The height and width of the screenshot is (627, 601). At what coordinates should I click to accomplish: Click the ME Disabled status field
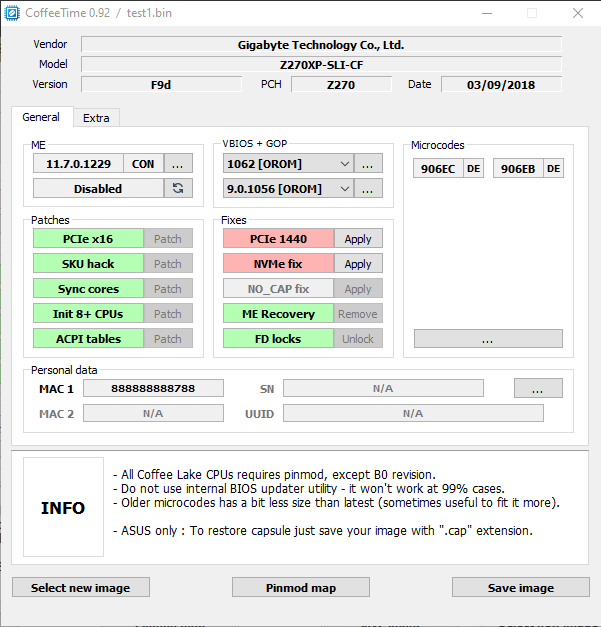point(98,188)
